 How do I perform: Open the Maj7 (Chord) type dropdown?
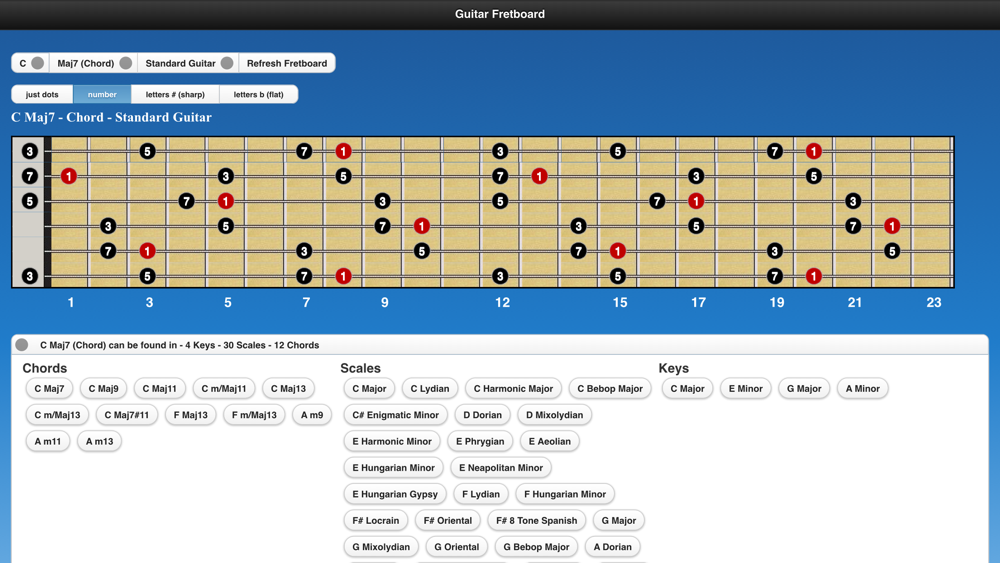coord(93,63)
